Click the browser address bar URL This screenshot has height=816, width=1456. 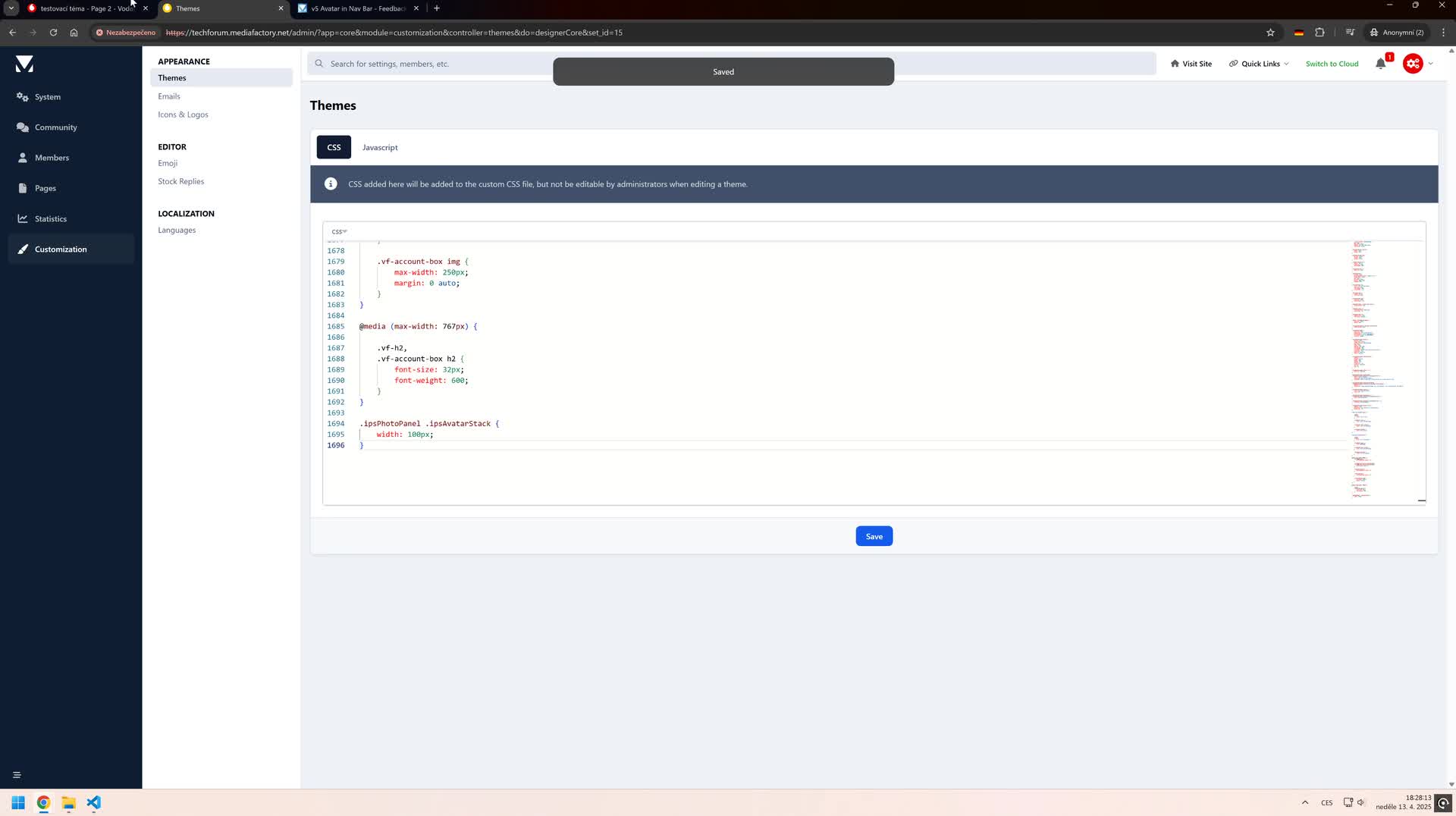(x=394, y=33)
